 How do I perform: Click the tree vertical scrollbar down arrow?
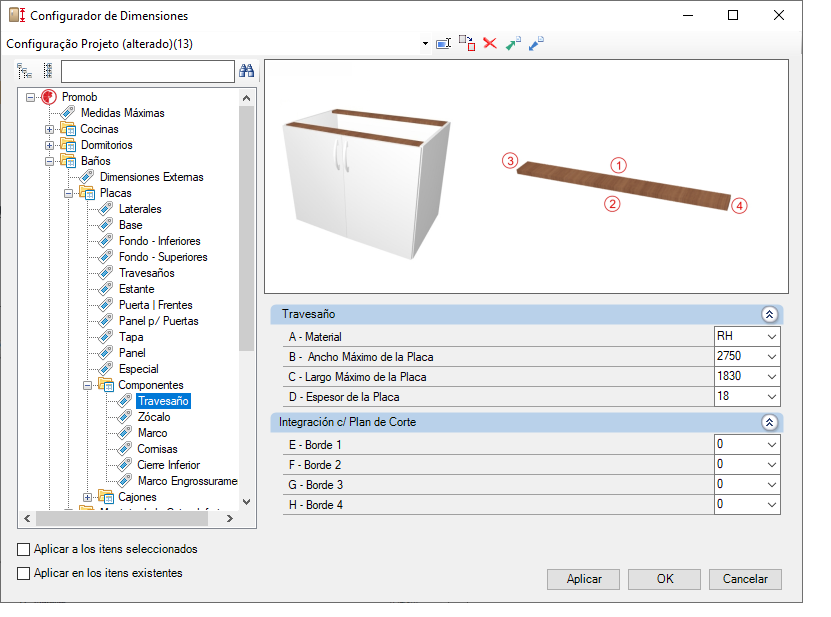click(246, 501)
